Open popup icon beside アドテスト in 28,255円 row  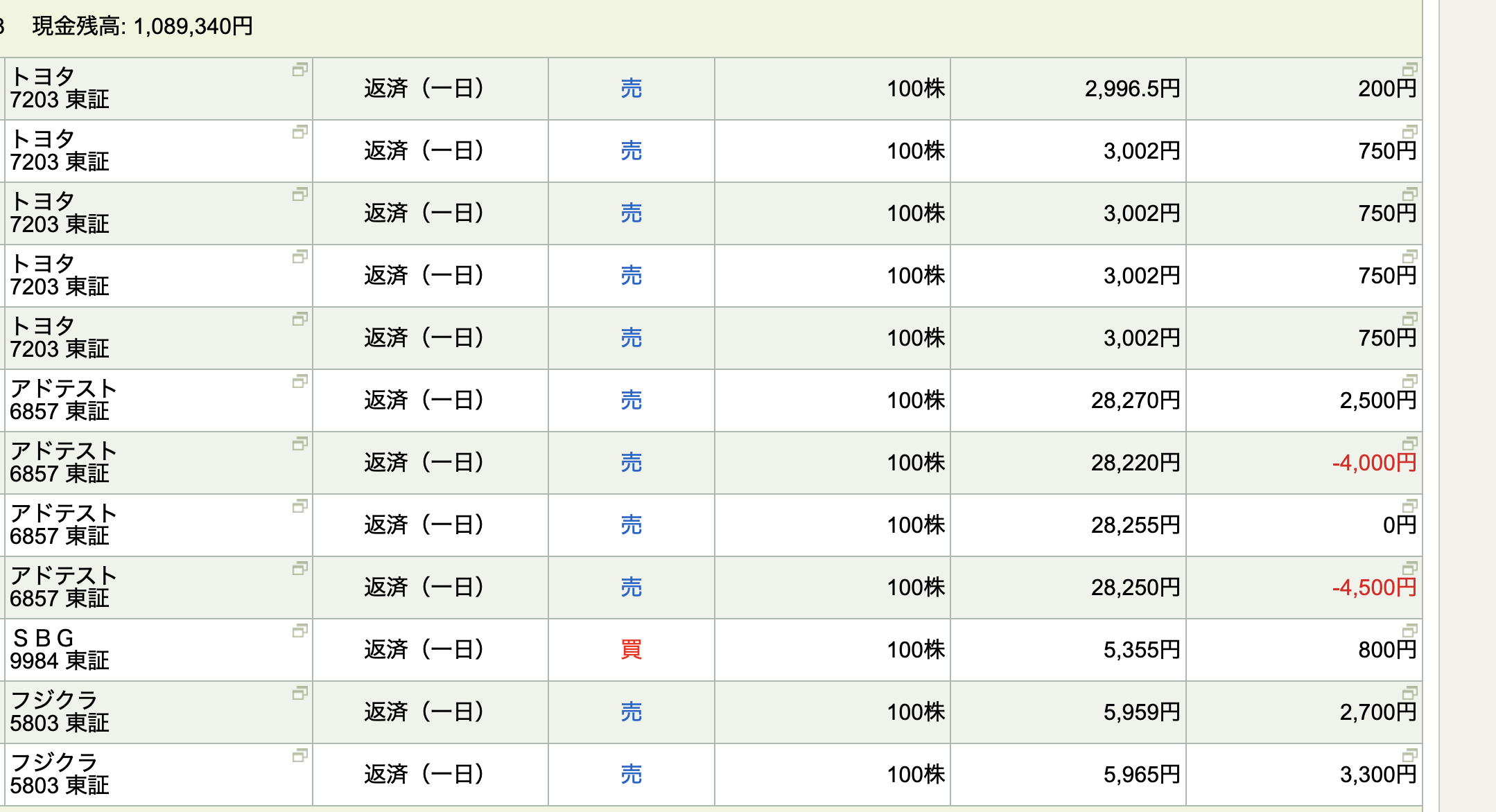[299, 506]
